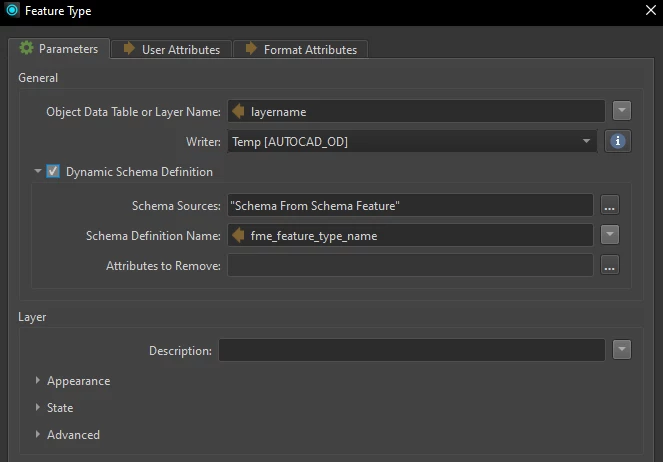This screenshot has width=663, height=462.
Task: Select the Parameters tab
Action: 59,49
